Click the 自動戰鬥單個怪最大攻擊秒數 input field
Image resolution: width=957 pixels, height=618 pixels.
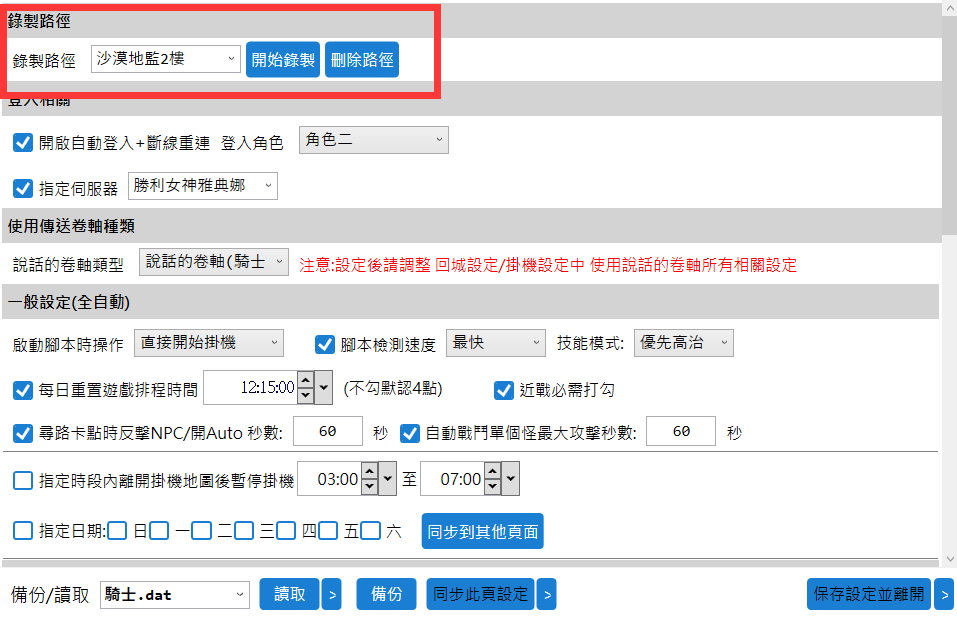[681, 432]
